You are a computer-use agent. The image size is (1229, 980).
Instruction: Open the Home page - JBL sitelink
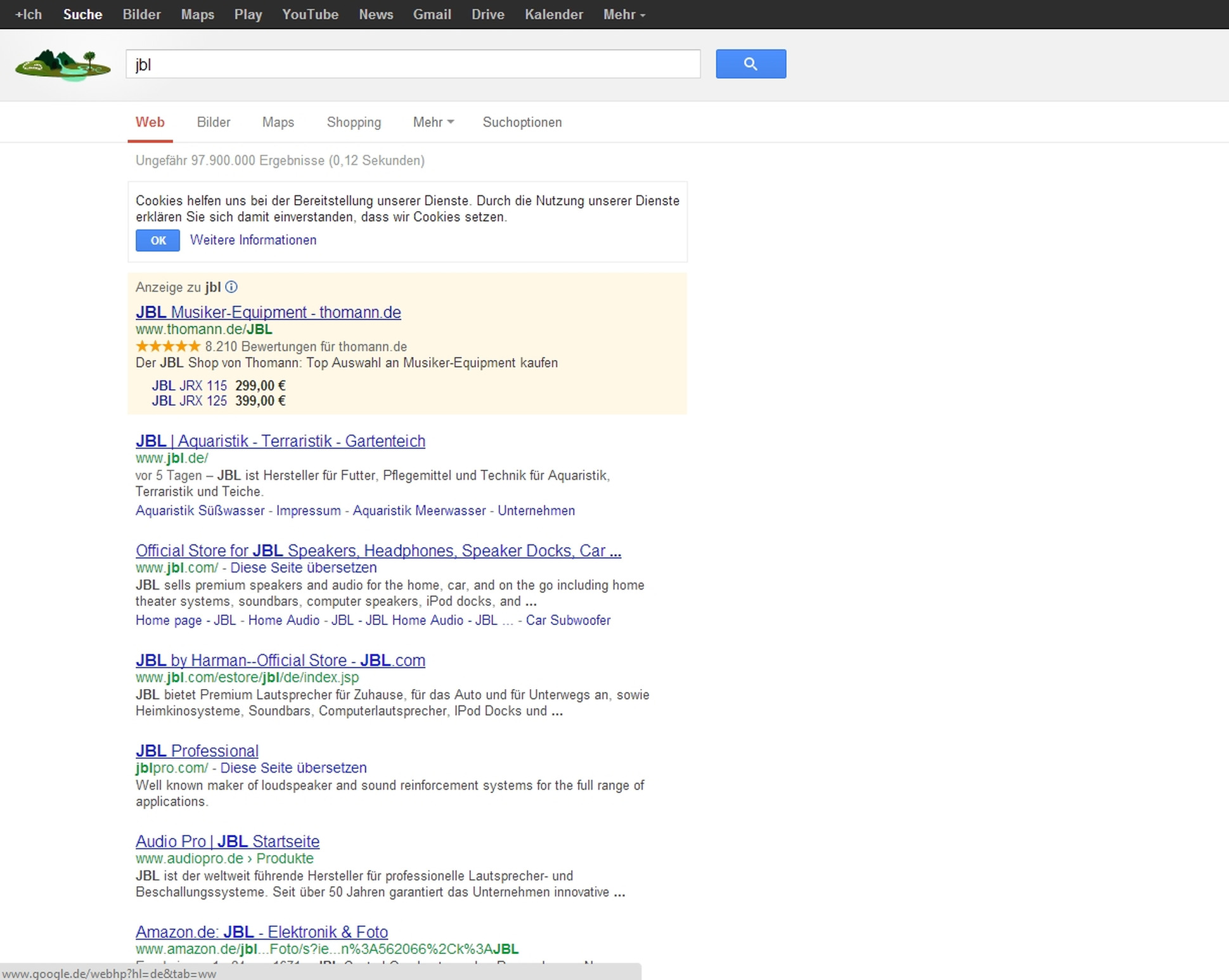[x=185, y=620]
